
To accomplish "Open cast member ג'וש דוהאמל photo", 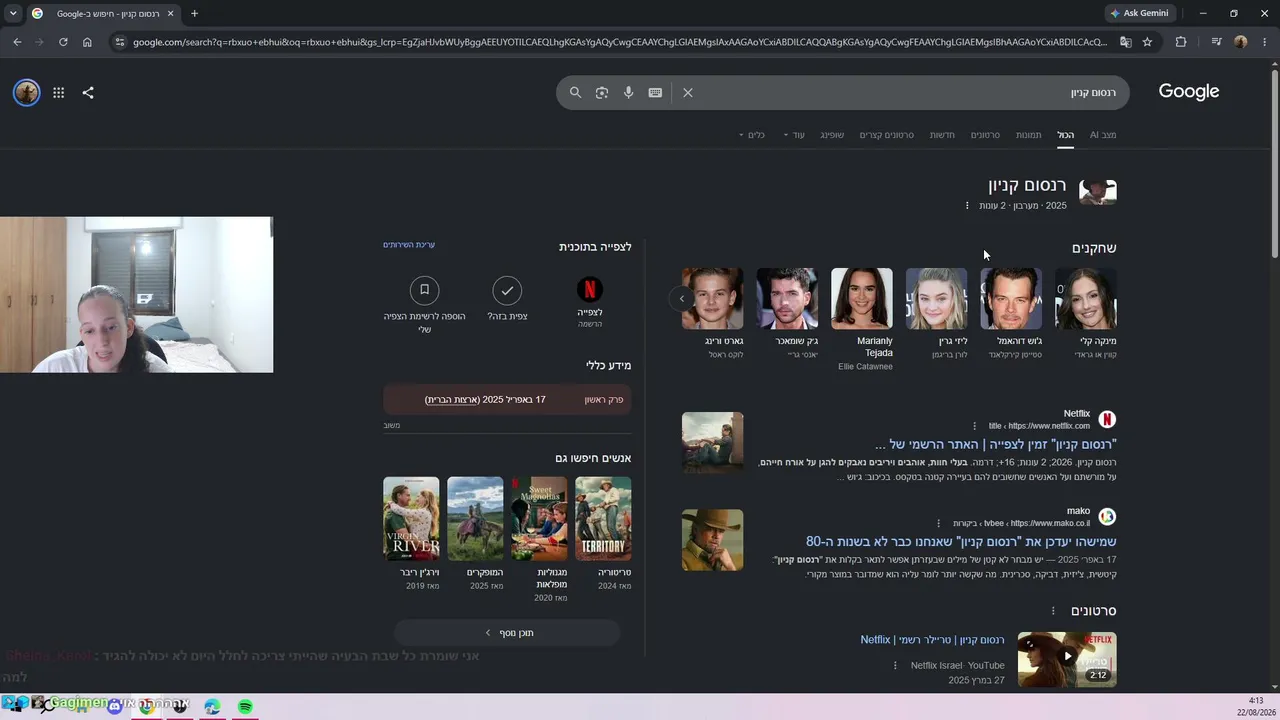I will (1011, 298).
